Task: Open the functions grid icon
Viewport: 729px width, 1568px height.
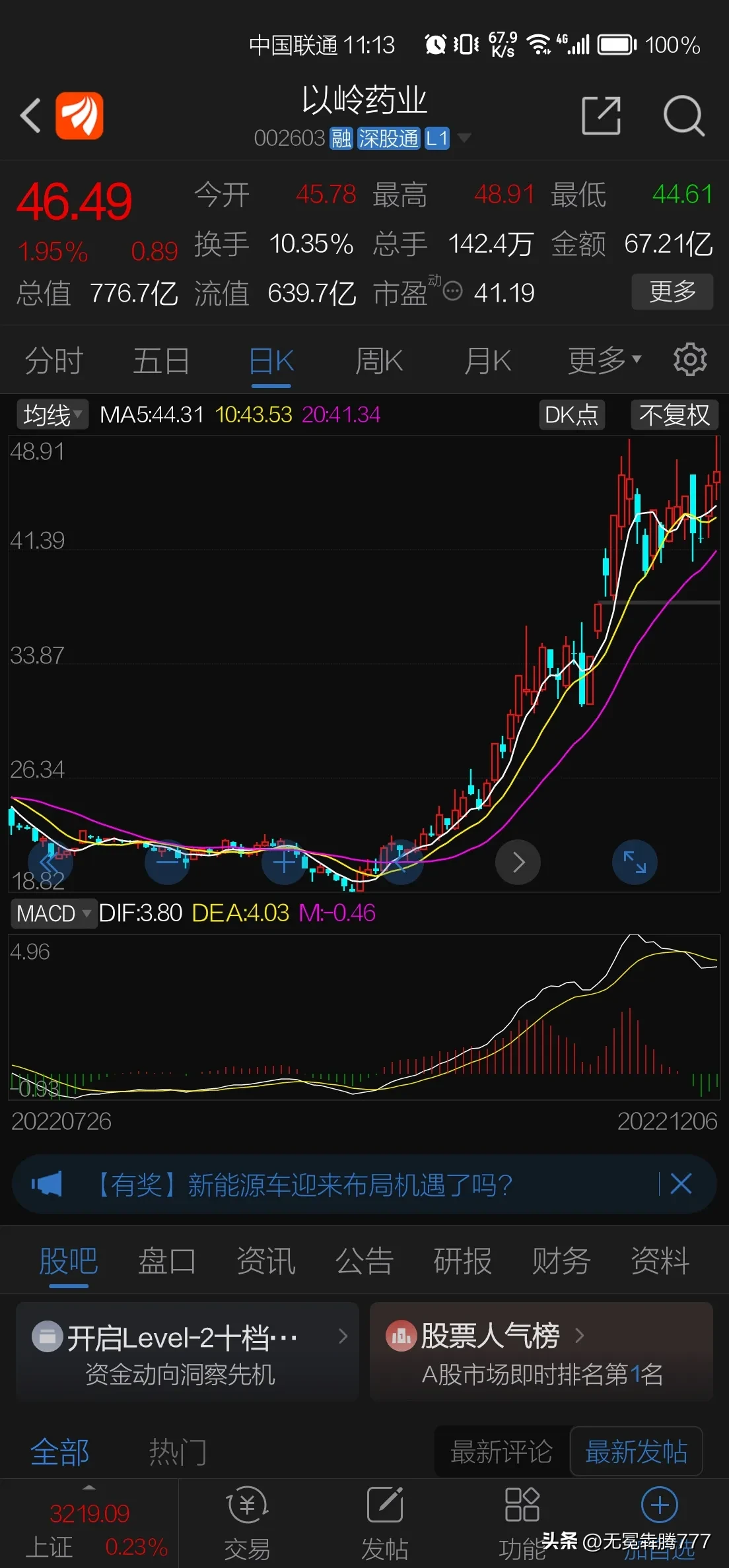Action: [x=522, y=1505]
